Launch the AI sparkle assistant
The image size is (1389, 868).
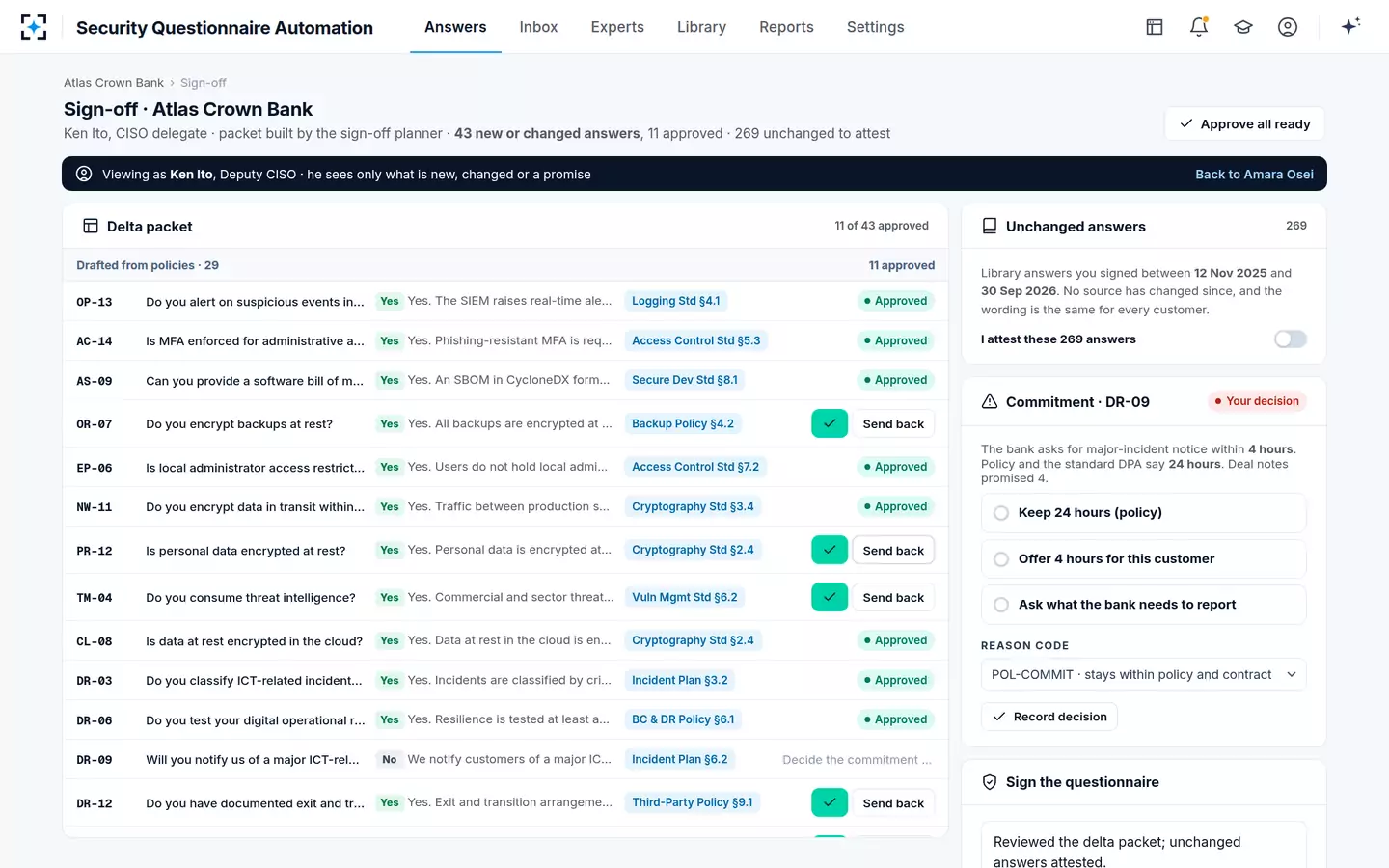point(1350,27)
